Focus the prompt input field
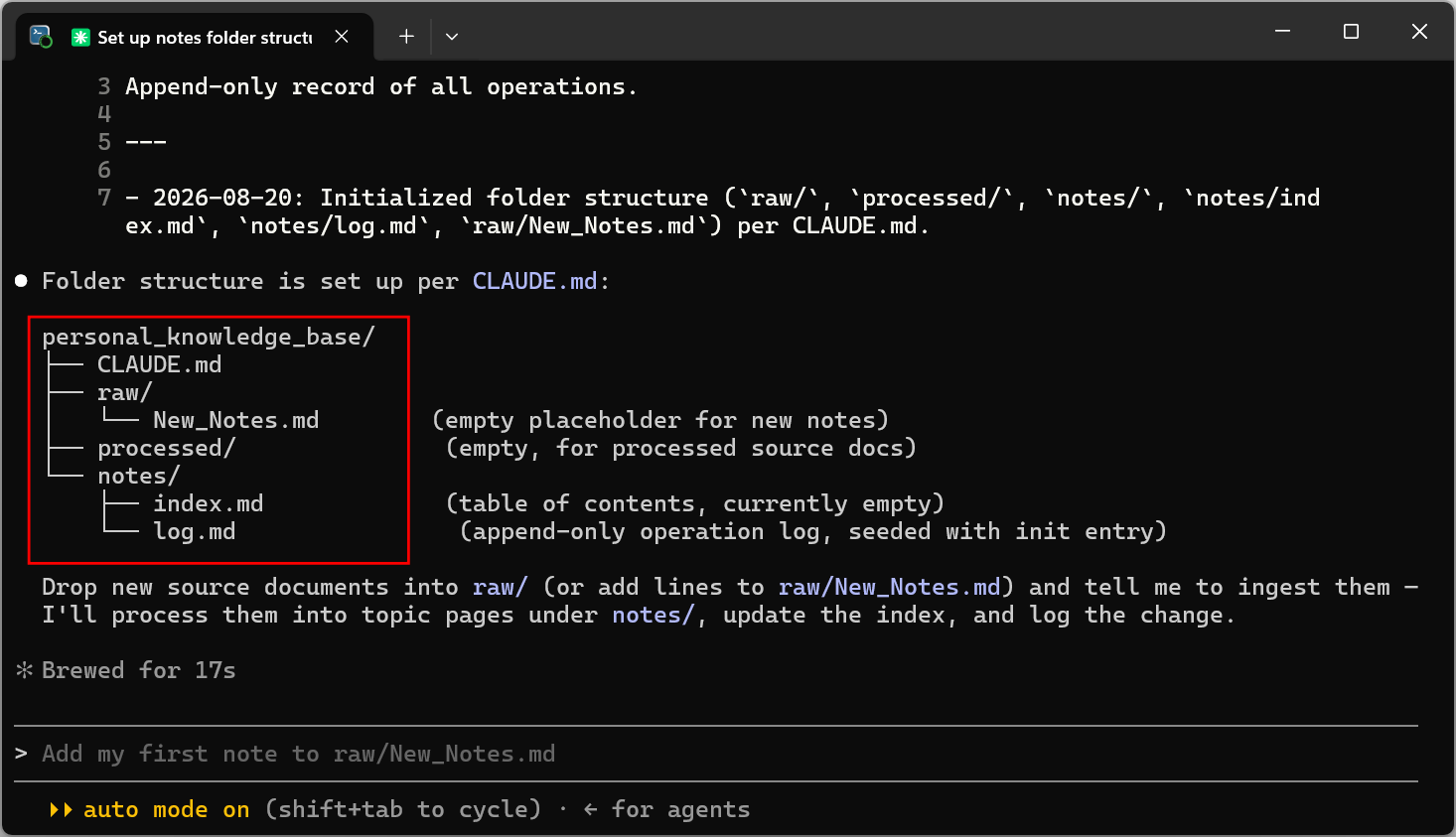 (x=716, y=754)
